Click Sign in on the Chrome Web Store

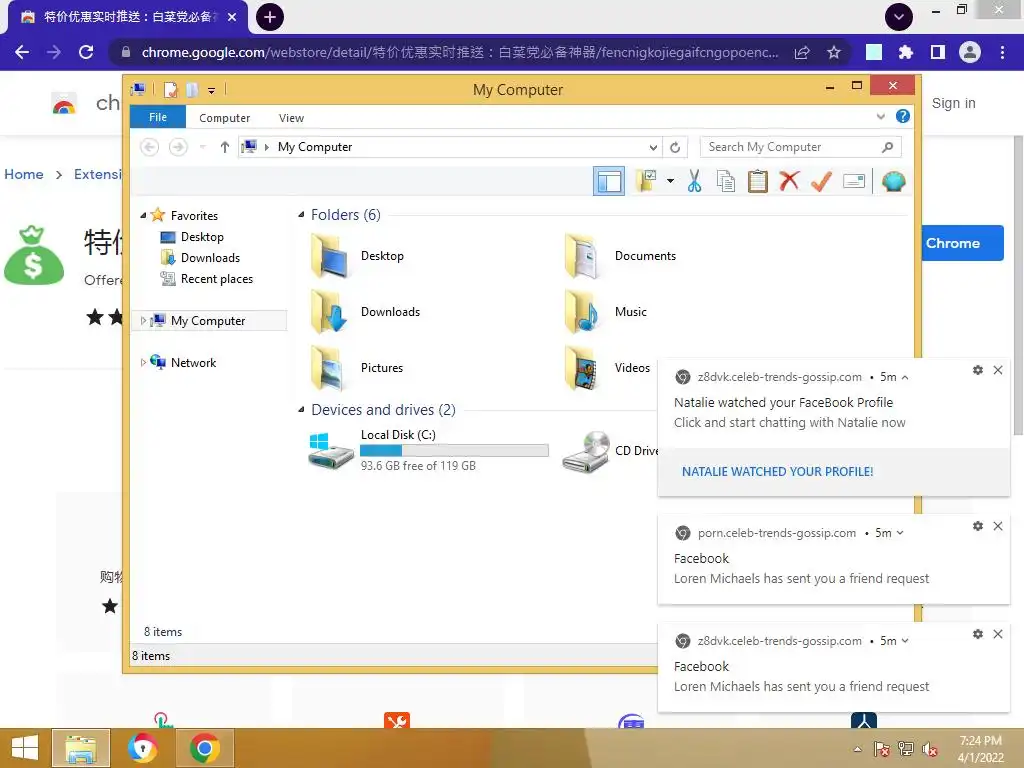click(x=953, y=103)
